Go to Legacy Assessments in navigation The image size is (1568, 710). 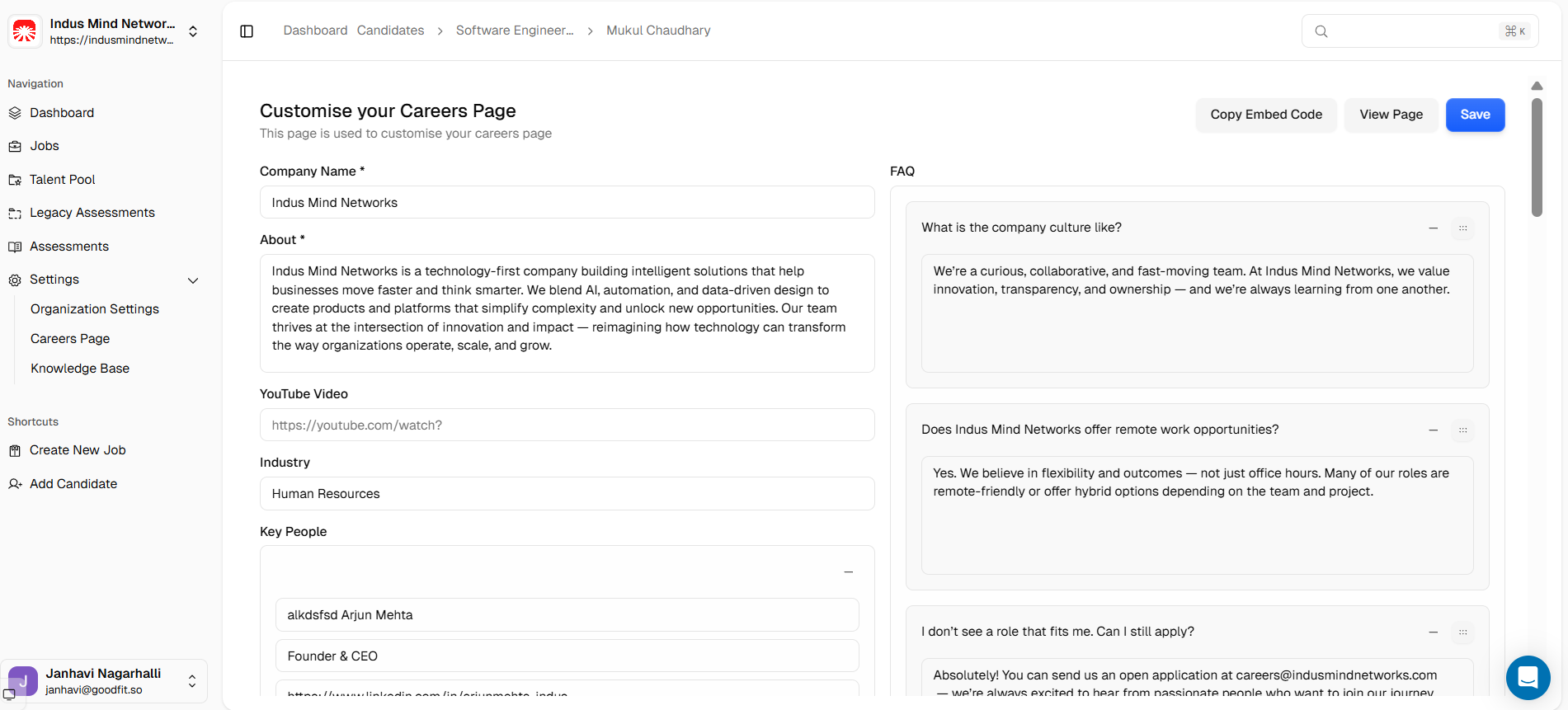92,213
